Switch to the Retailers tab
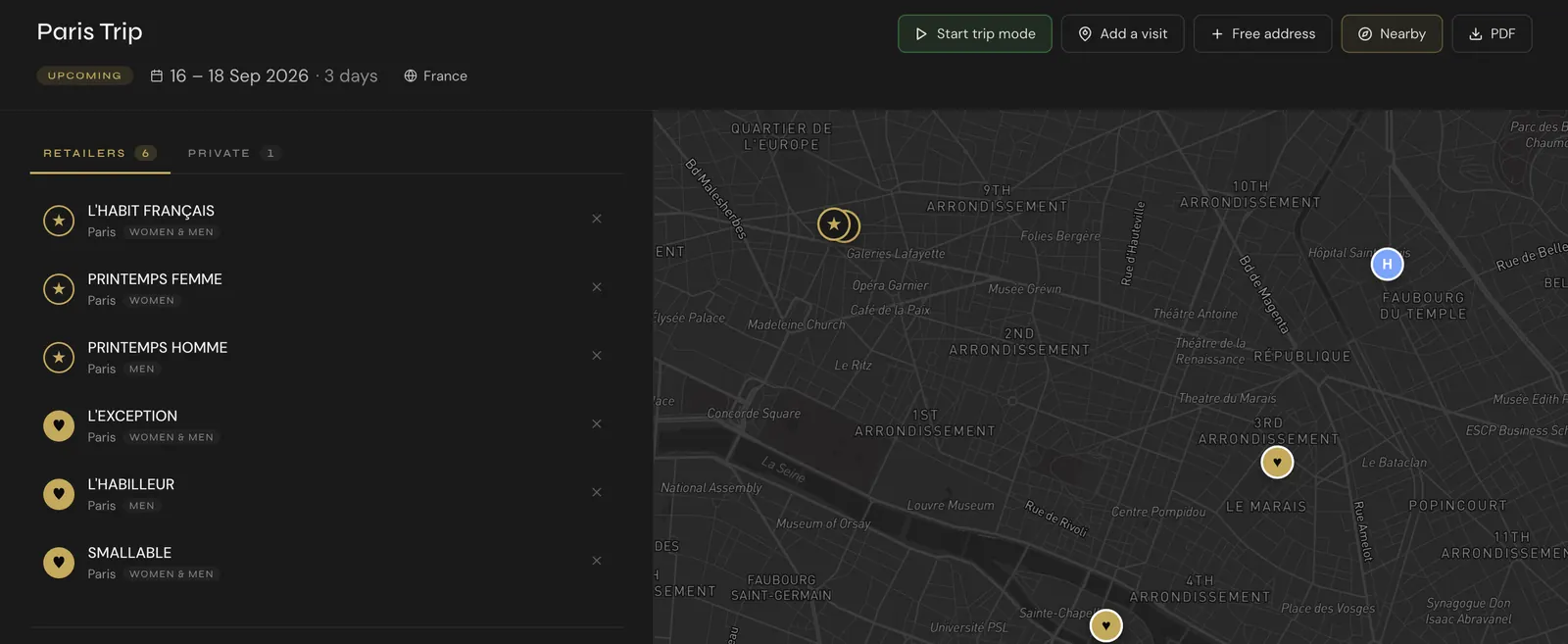The height and width of the screenshot is (644, 1568). tap(100, 153)
